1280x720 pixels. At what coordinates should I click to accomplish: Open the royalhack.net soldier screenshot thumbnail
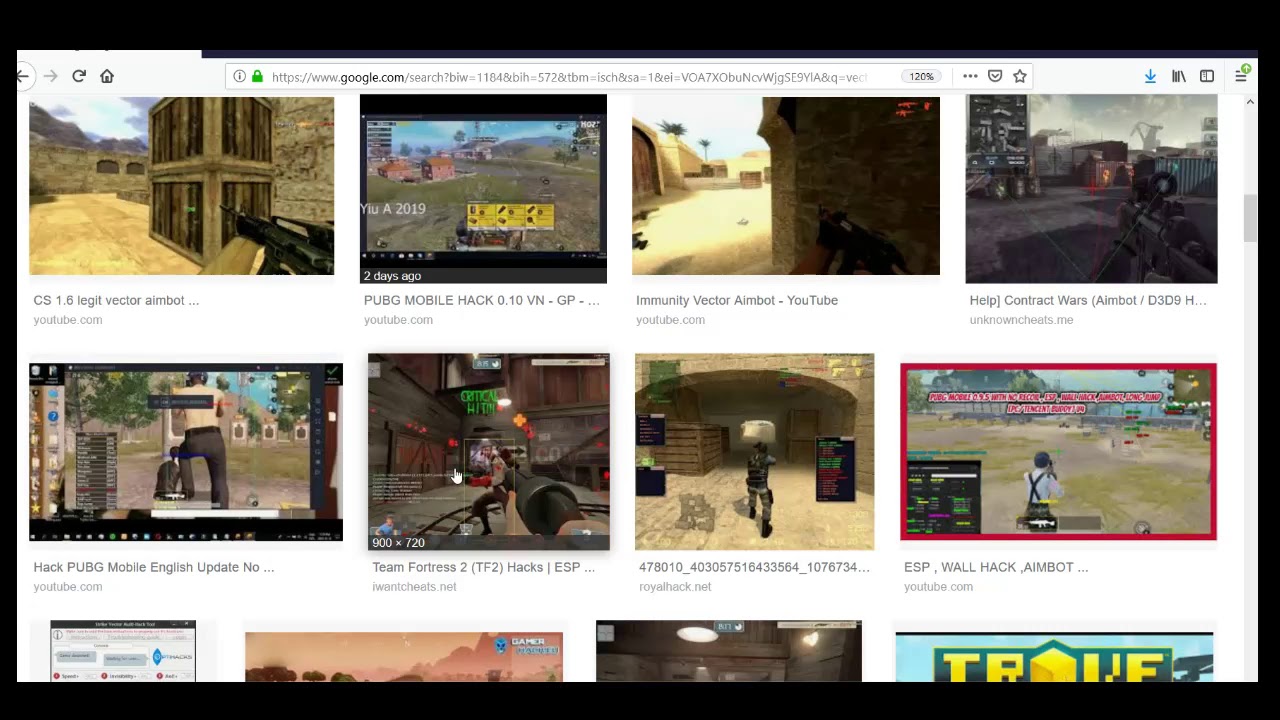[754, 451]
